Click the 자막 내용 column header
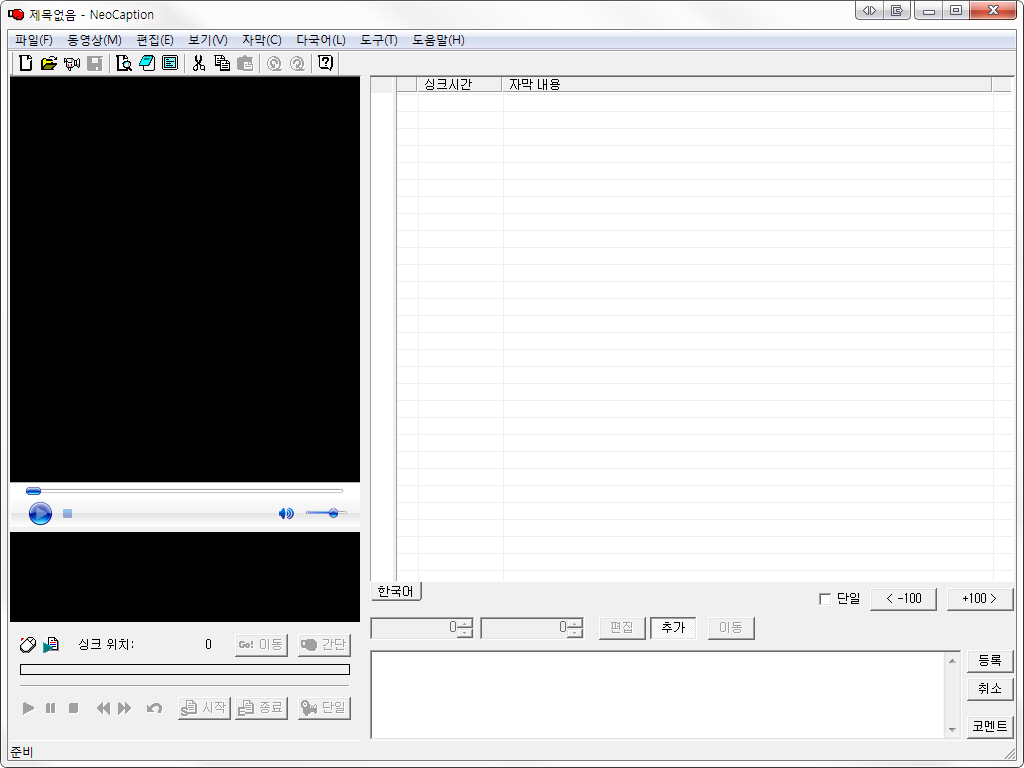 point(747,84)
